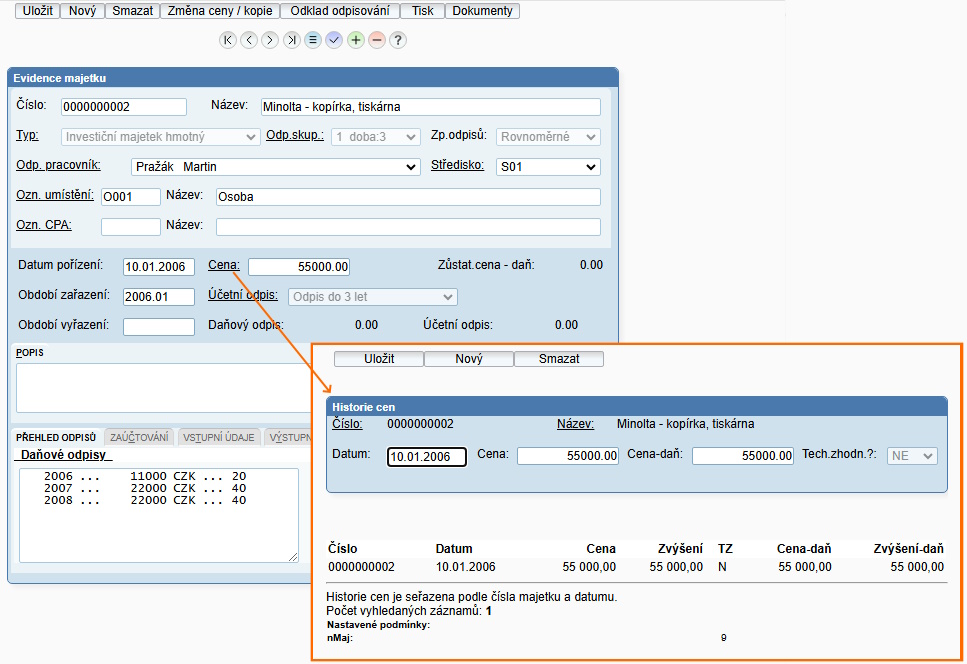The width and height of the screenshot is (967, 664).
Task: Click the Změna ceny / kopie button
Action: pyautogui.click(x=219, y=11)
